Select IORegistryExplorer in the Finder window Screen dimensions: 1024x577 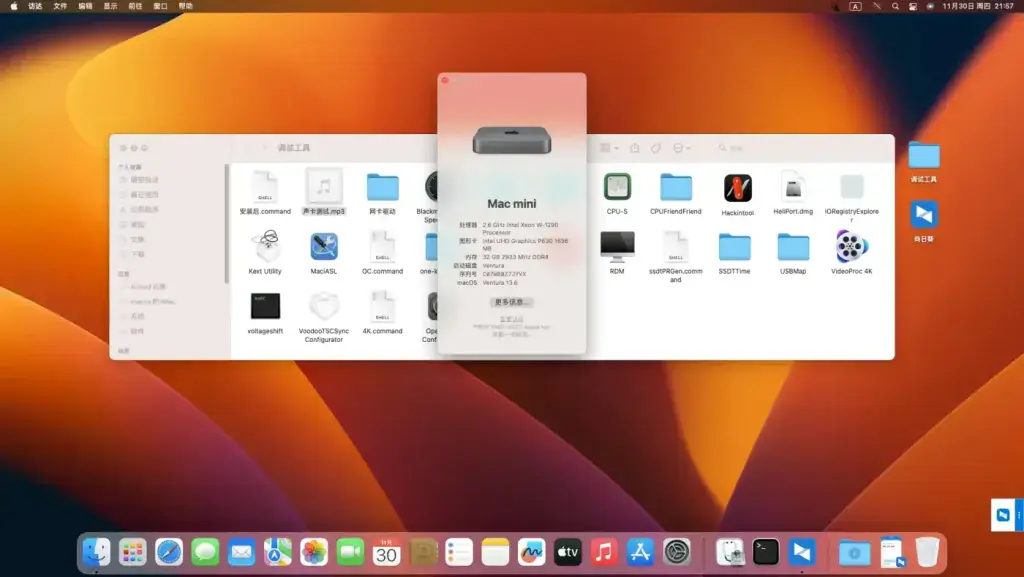[852, 188]
